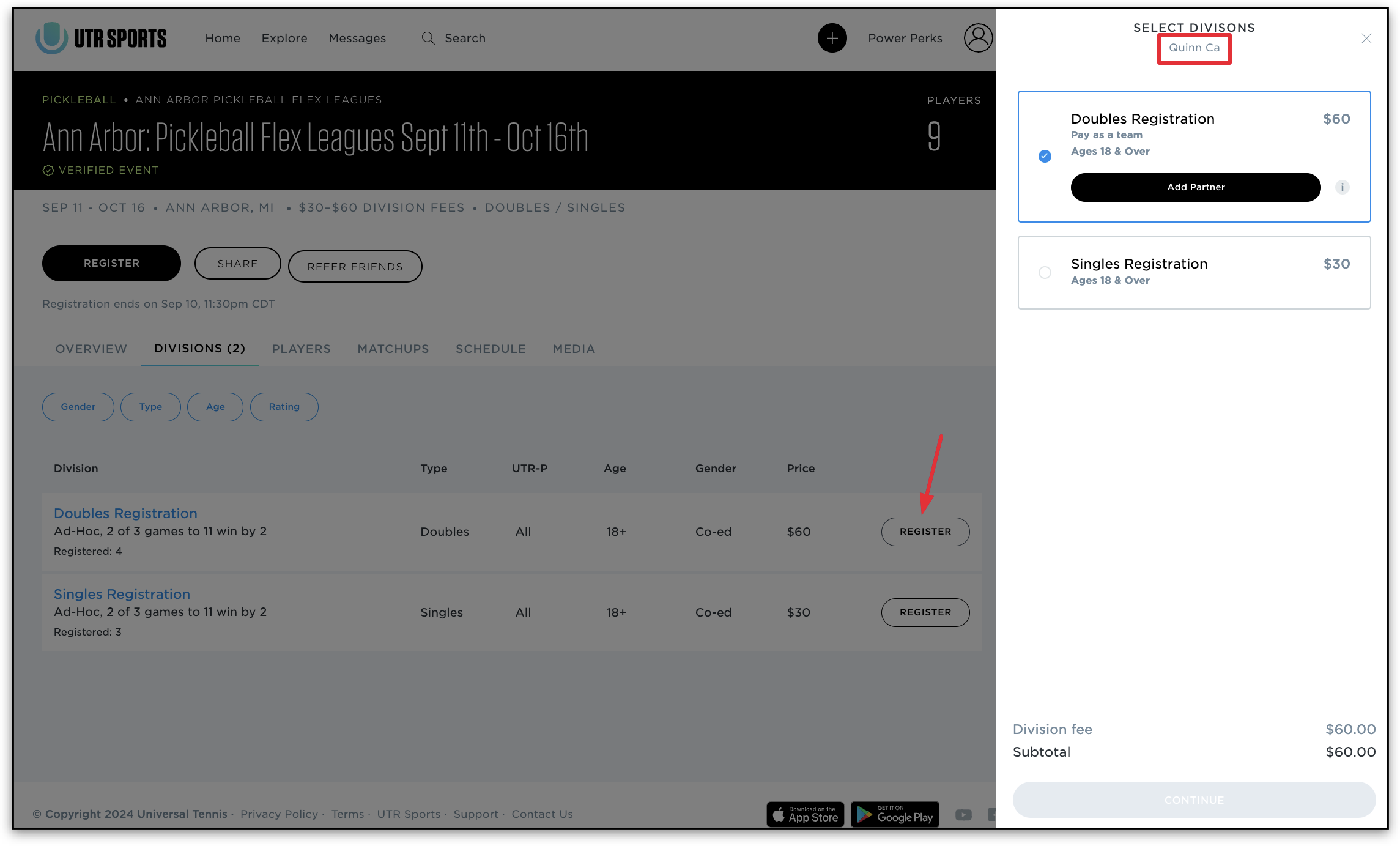Screen dimensions: 1400x846
Task: Click the UTR Sports logo
Action: pyautogui.click(x=101, y=38)
